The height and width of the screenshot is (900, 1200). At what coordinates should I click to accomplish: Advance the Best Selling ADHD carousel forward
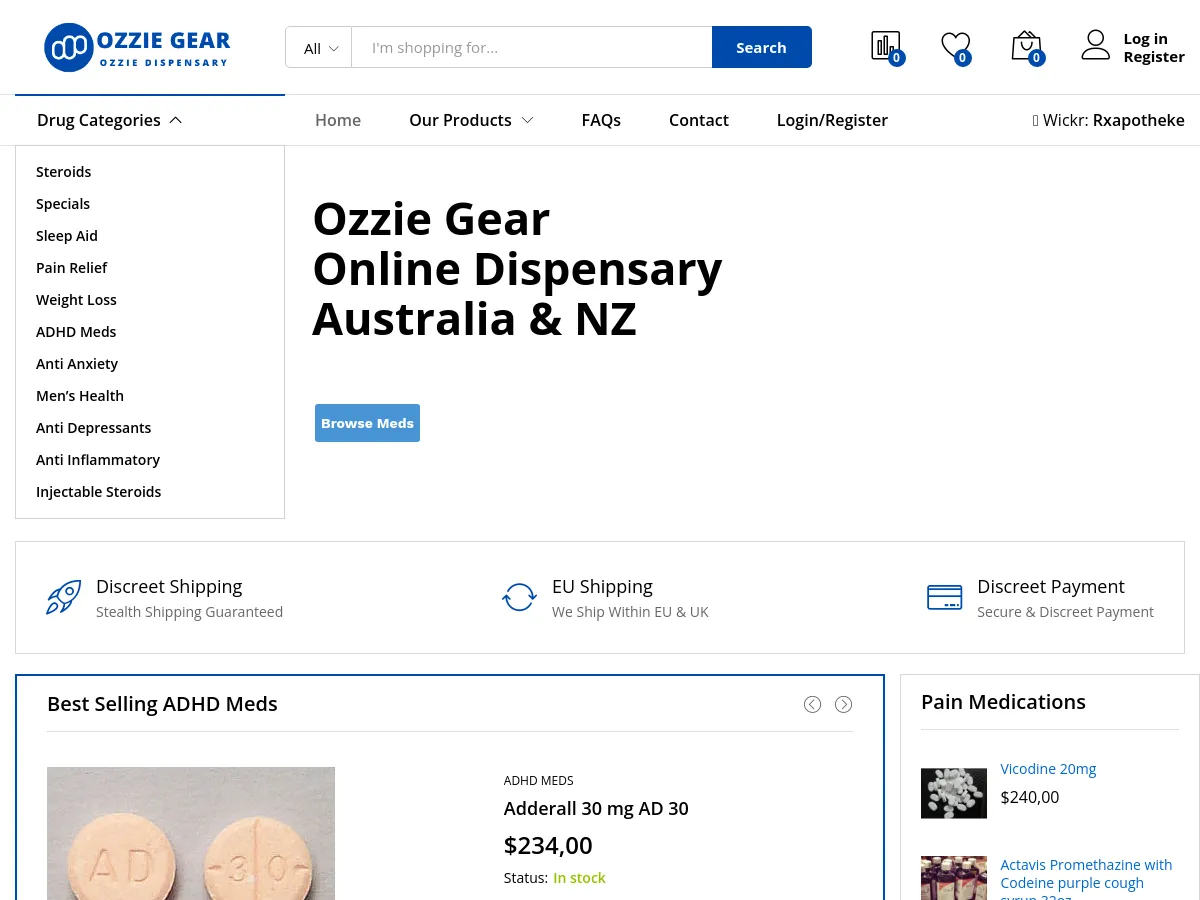pyautogui.click(x=843, y=704)
